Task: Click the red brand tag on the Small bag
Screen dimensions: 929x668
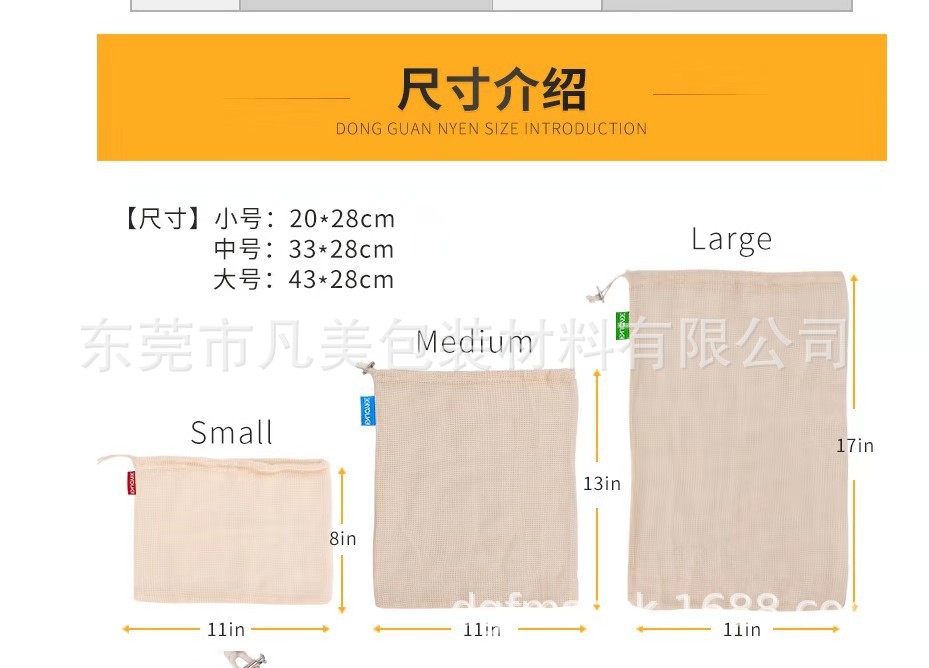Action: (x=131, y=482)
